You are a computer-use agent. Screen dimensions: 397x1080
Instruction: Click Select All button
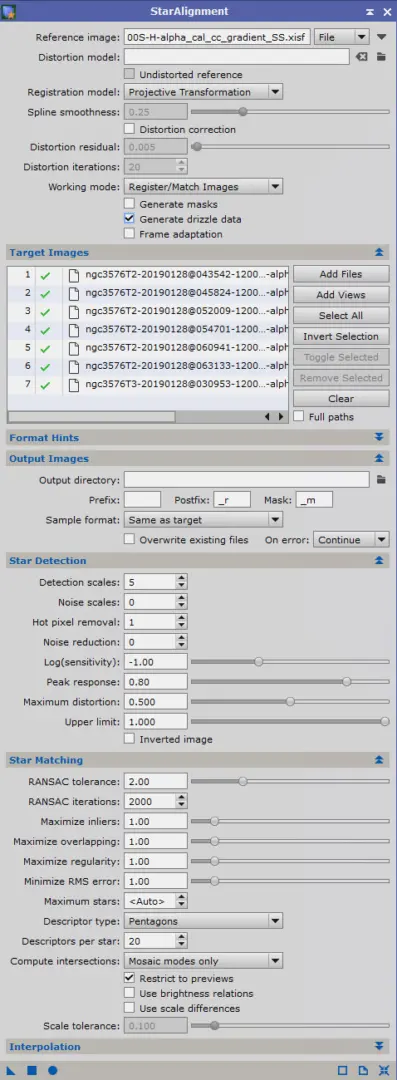tap(341, 315)
